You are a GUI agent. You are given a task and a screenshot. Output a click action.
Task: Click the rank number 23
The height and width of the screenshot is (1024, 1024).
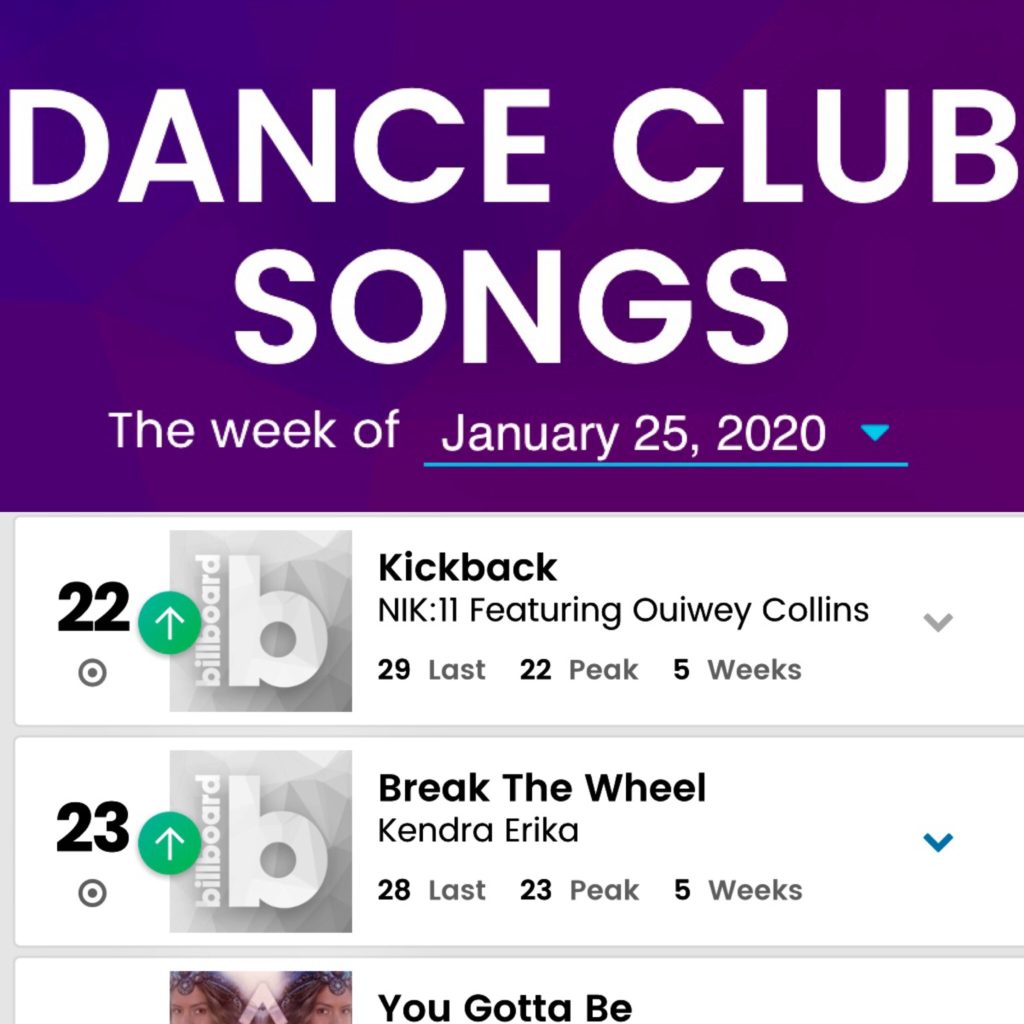click(92, 828)
